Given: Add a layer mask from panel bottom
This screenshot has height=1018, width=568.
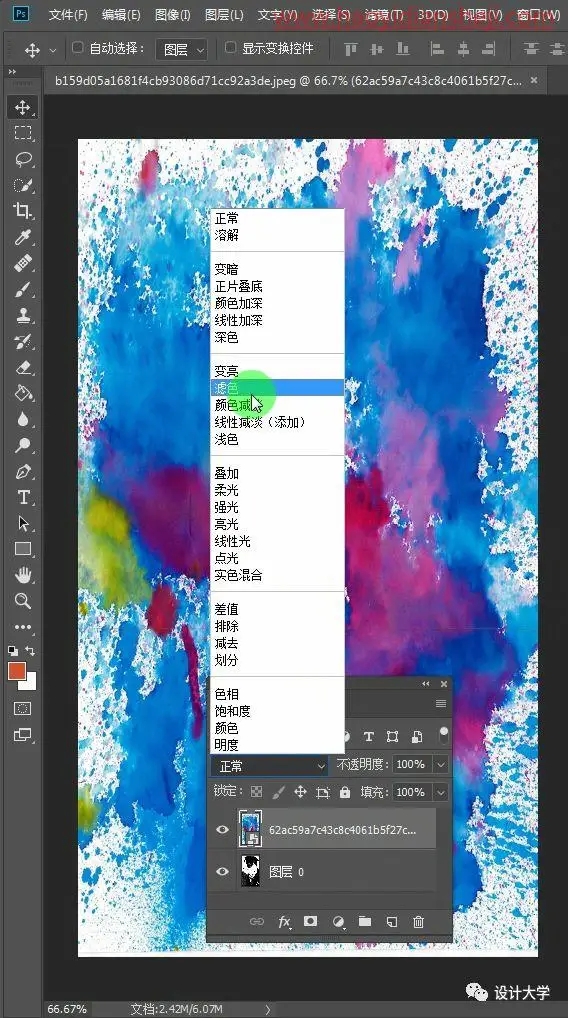Looking at the screenshot, I should (x=310, y=921).
